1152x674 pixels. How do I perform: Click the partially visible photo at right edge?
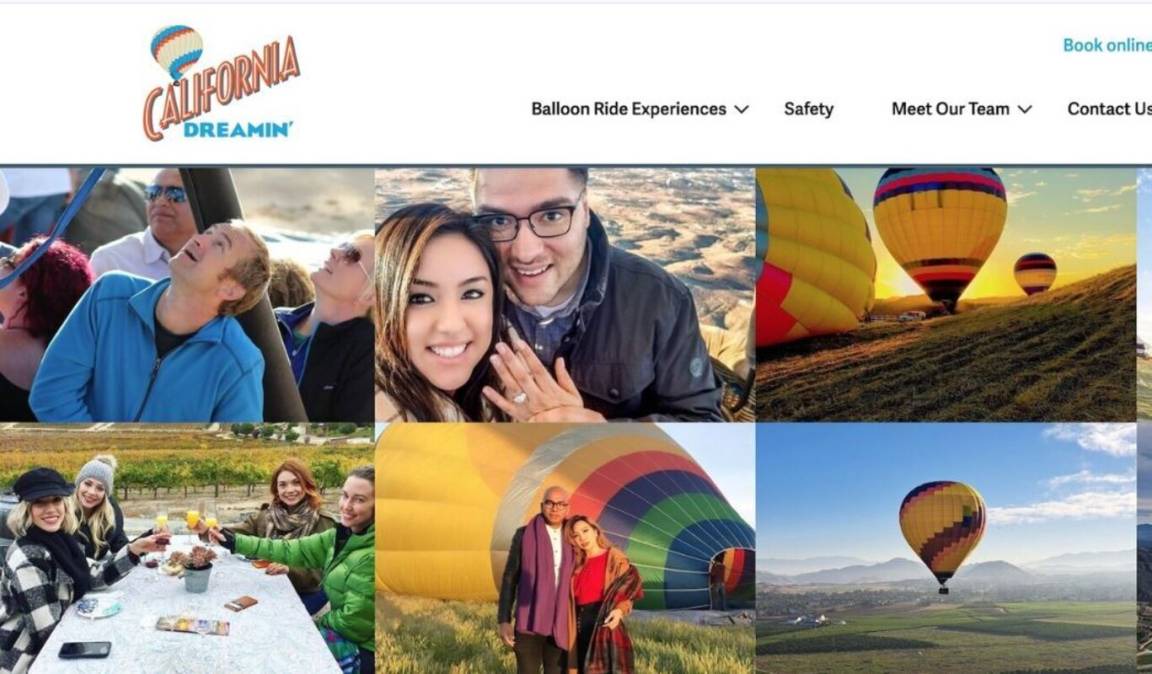(x=1145, y=421)
